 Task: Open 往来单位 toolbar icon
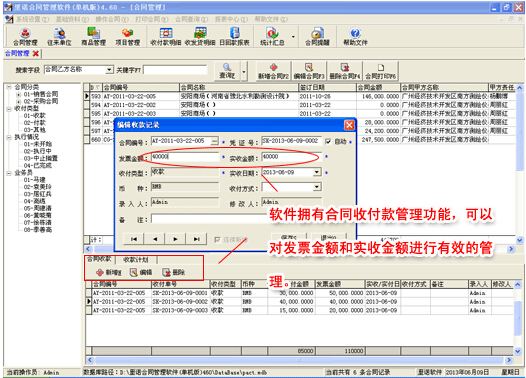coord(59,37)
